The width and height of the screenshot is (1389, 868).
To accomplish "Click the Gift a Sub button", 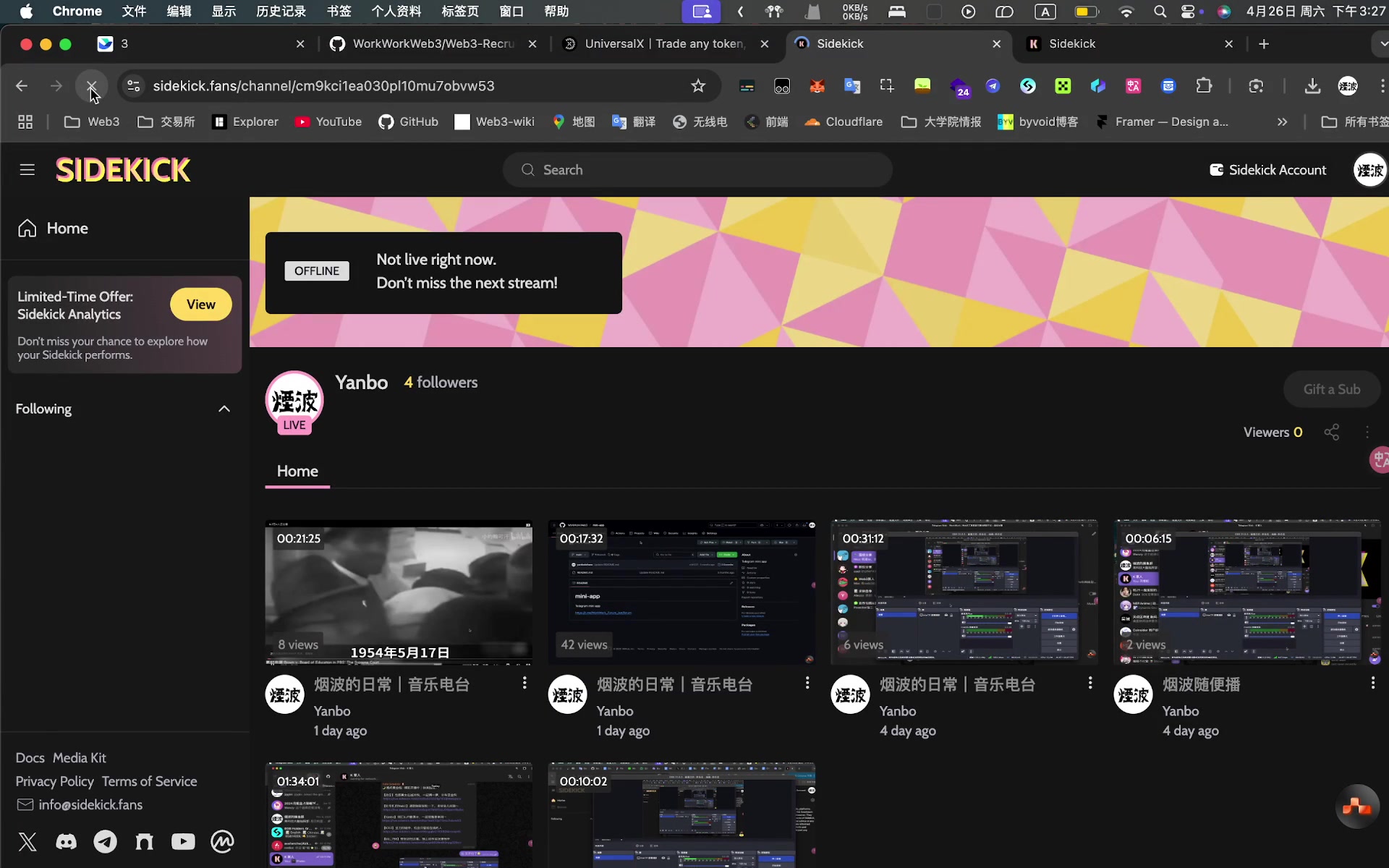I will 1331,389.
